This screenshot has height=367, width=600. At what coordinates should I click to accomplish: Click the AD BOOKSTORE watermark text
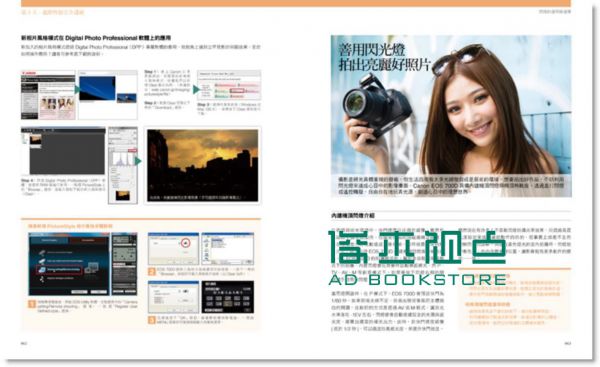(x=417, y=280)
